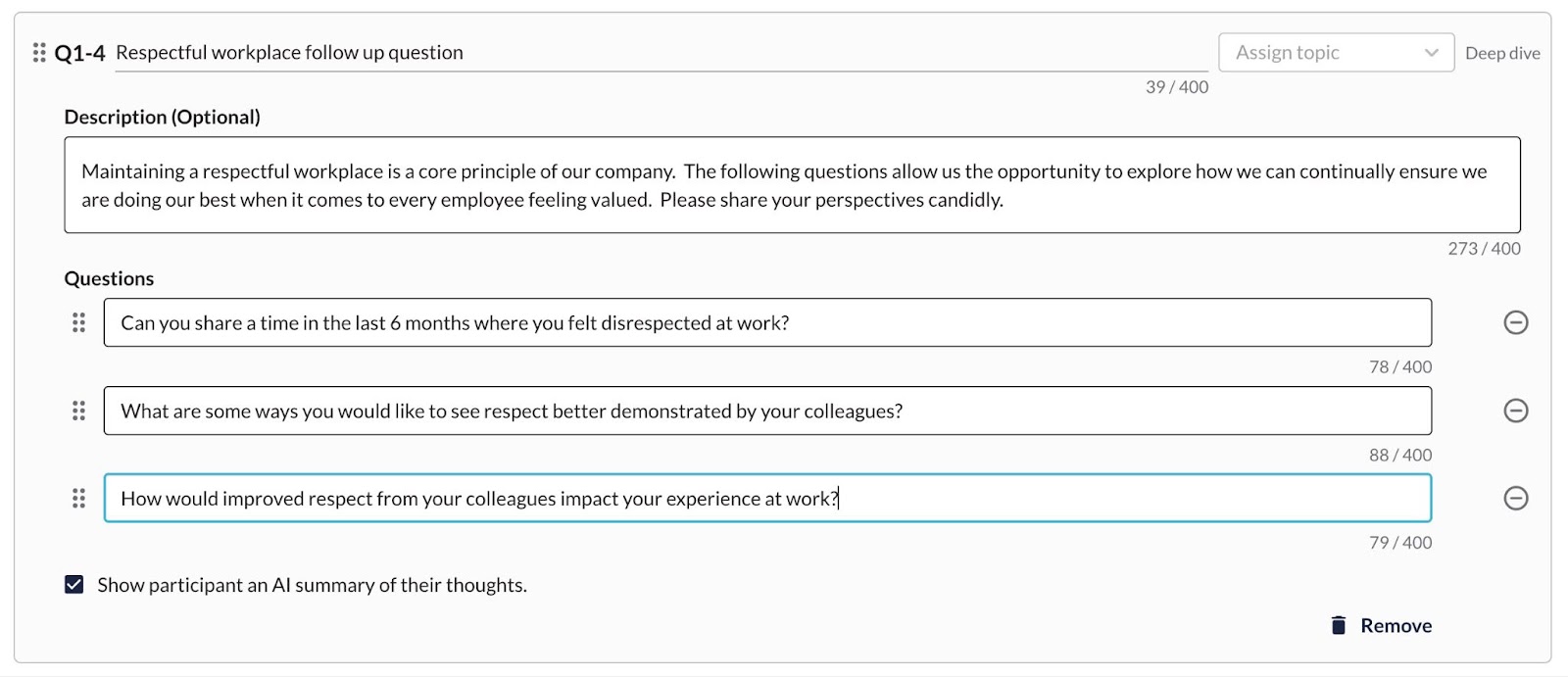Focus the 'respect better demonstrated' question field
This screenshot has width=1568, height=677.
767,411
